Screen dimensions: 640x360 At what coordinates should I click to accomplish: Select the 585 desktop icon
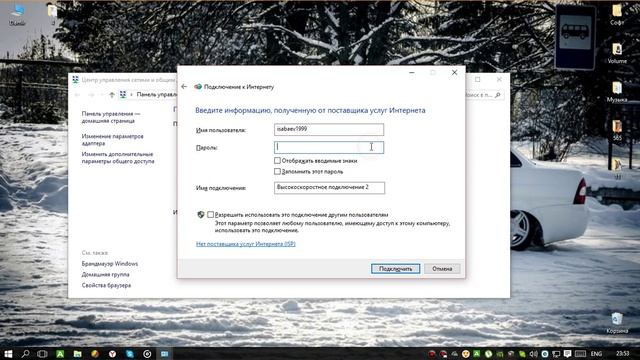pyautogui.click(x=617, y=130)
